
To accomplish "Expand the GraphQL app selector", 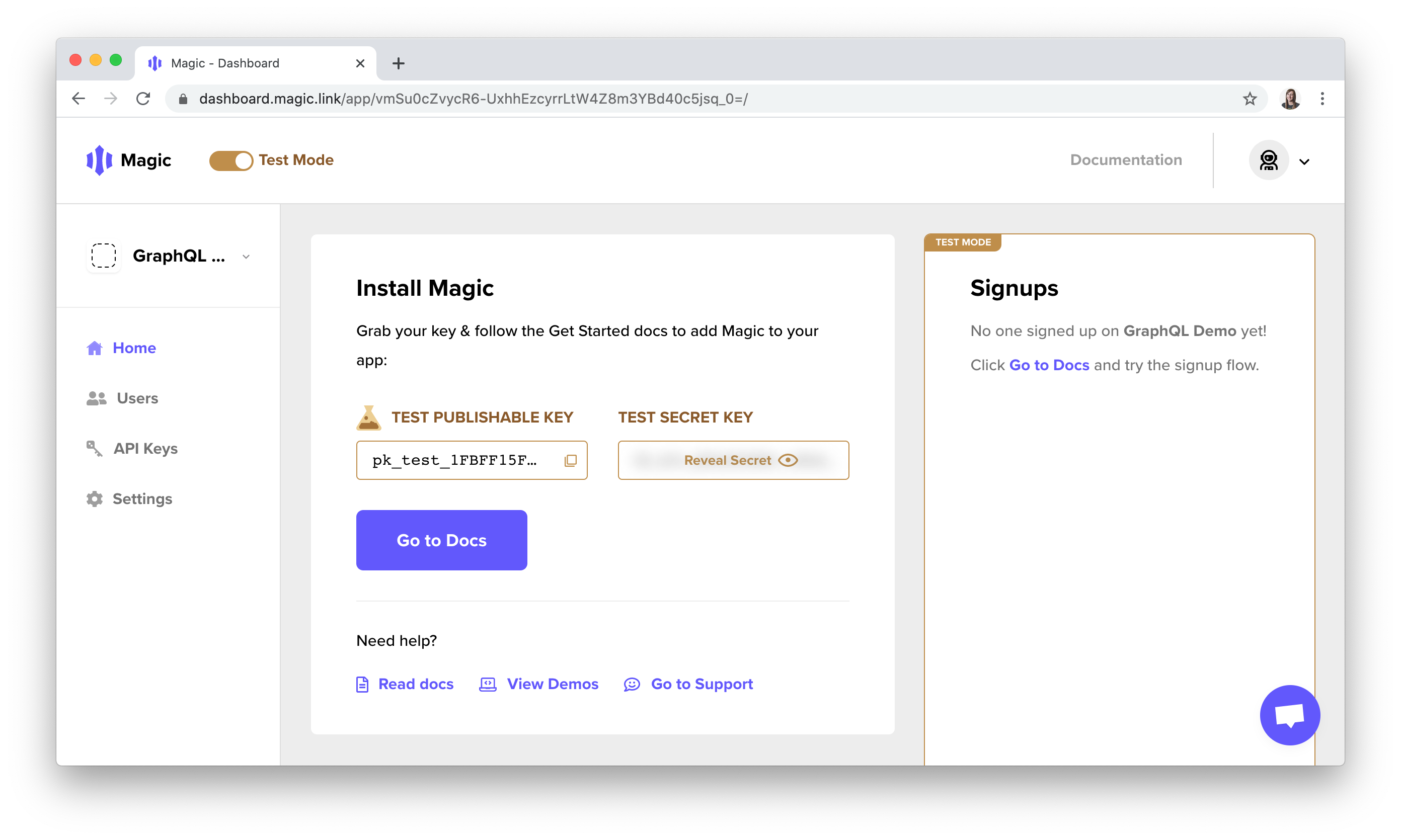I will (247, 257).
